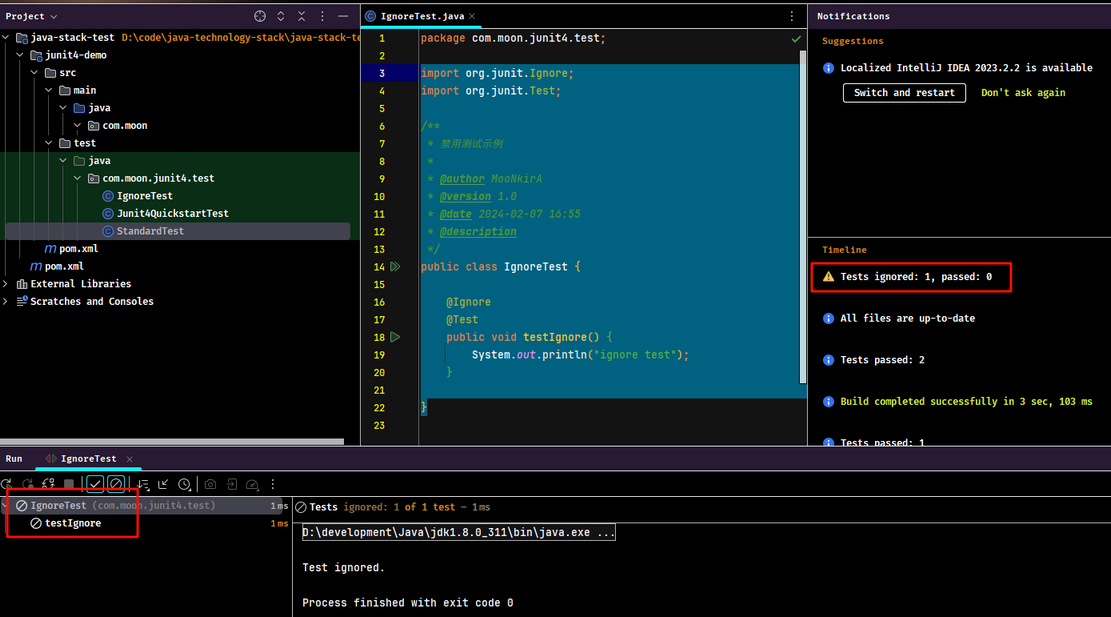Viewport: 1111px width, 617px height.
Task: Open Project view mode dropdown
Action: [x=31, y=16]
